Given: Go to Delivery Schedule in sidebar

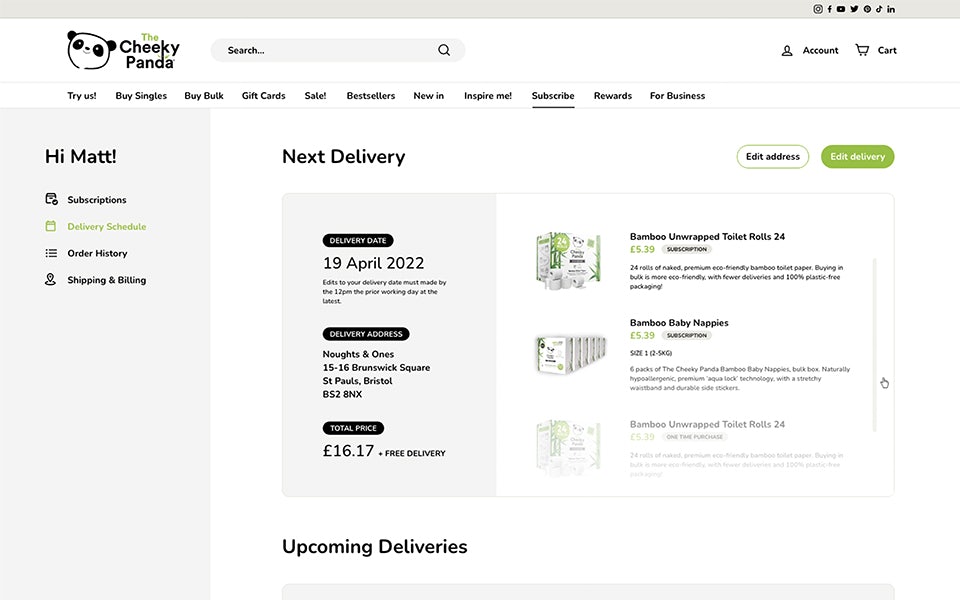Looking at the screenshot, I should 107,227.
